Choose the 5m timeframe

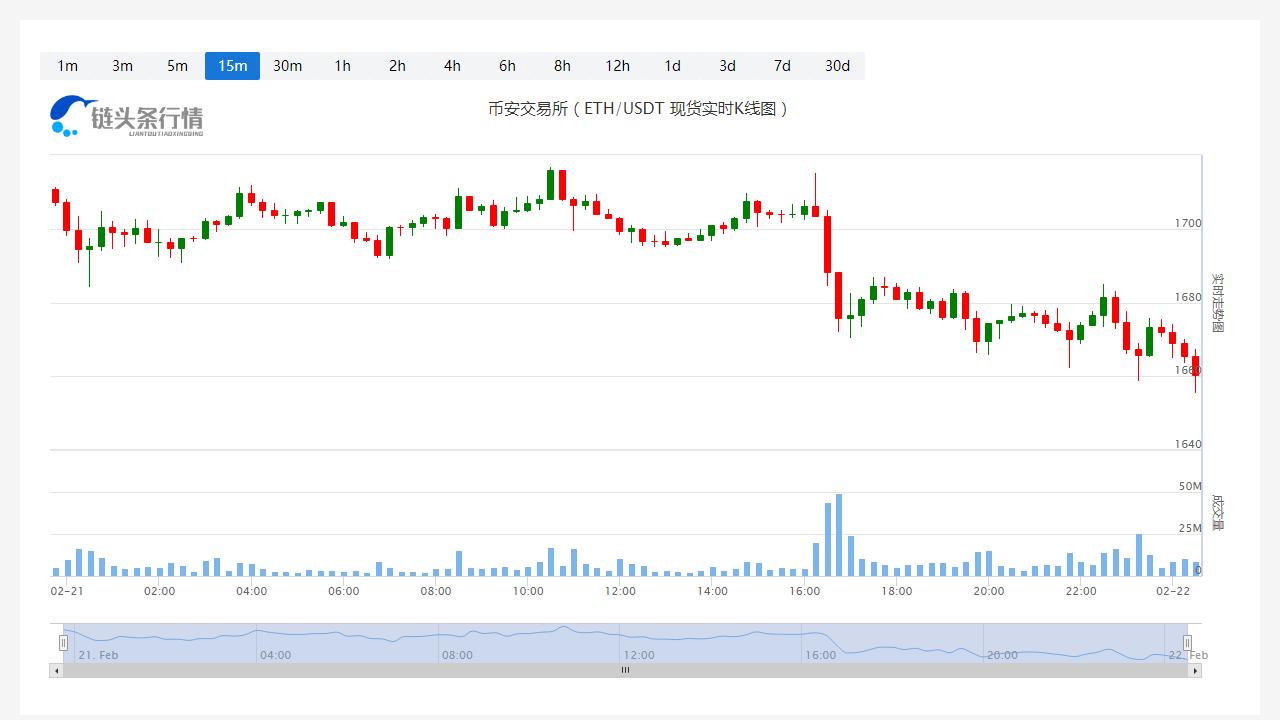pyautogui.click(x=177, y=66)
